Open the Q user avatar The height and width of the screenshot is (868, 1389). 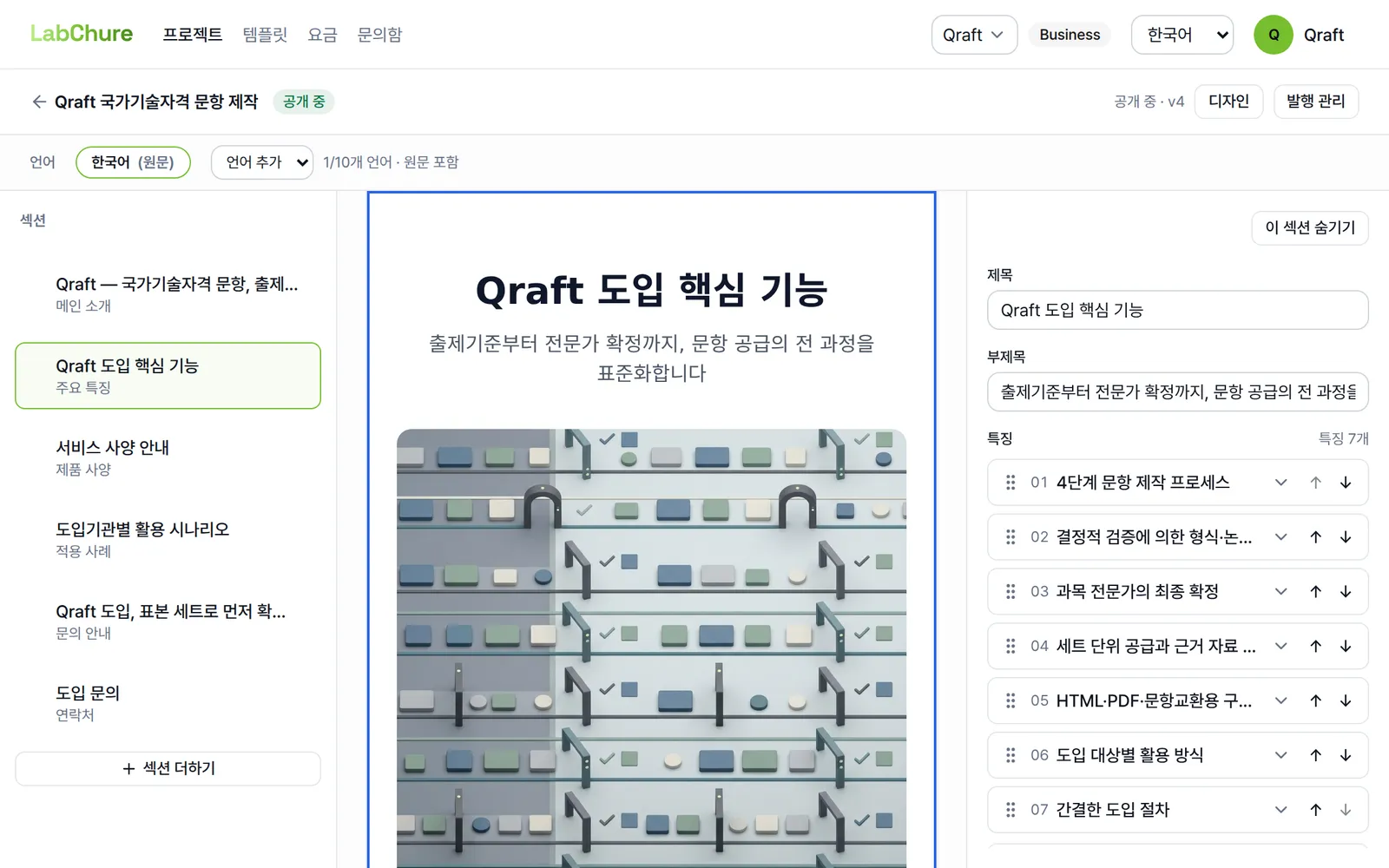1274,35
